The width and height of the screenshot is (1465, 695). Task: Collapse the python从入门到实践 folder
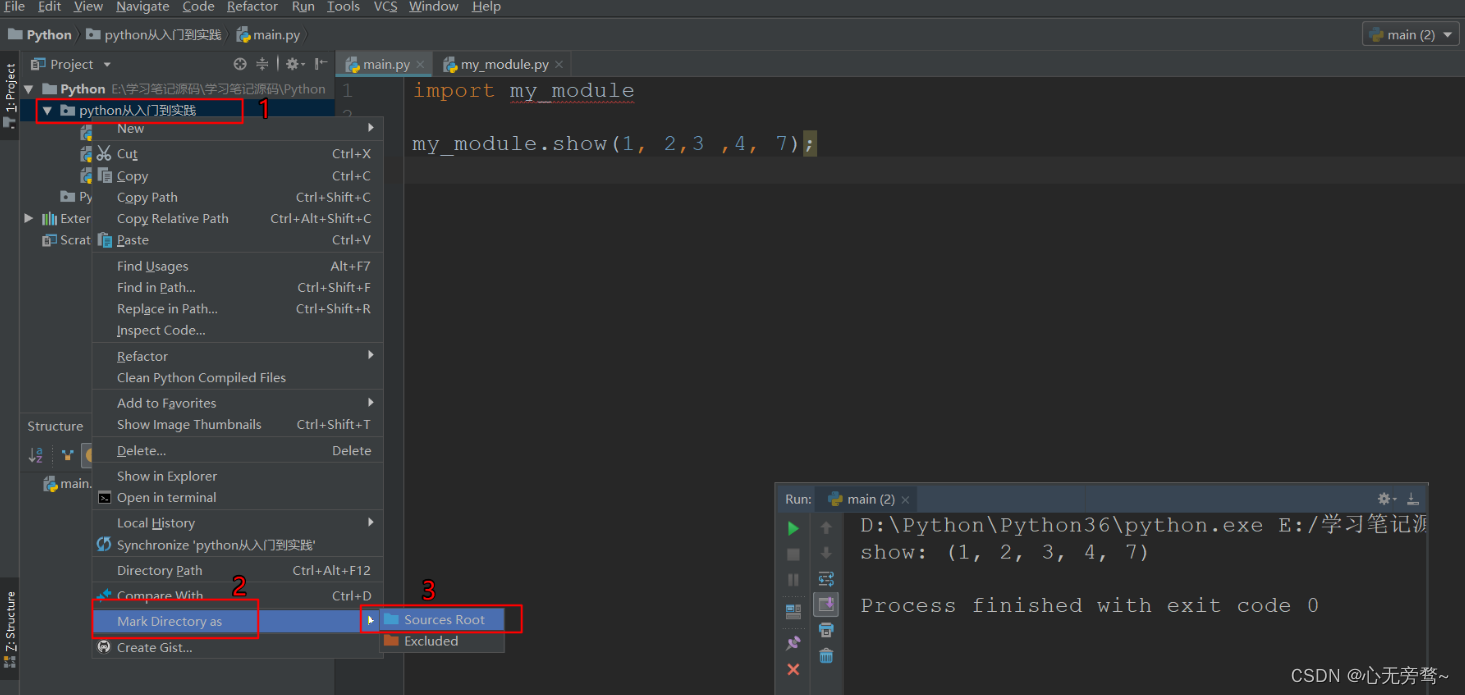[47, 110]
